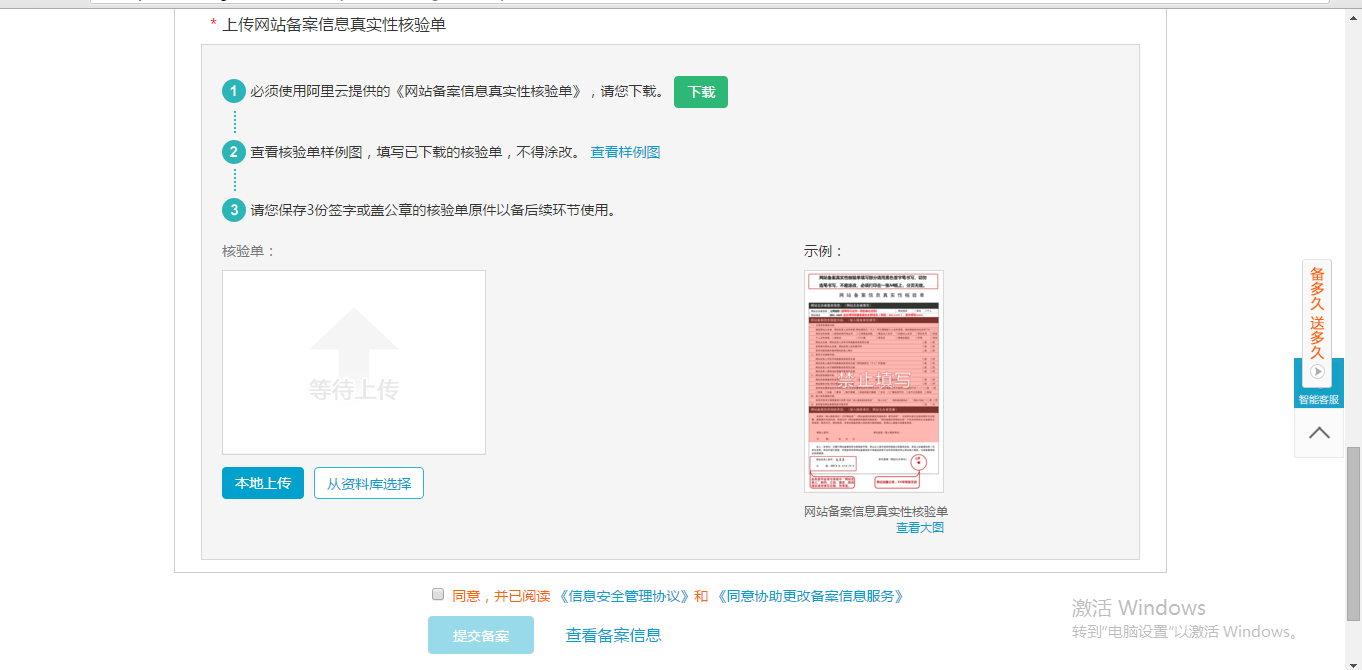Open the 查看样例图 sample image link

[625, 152]
